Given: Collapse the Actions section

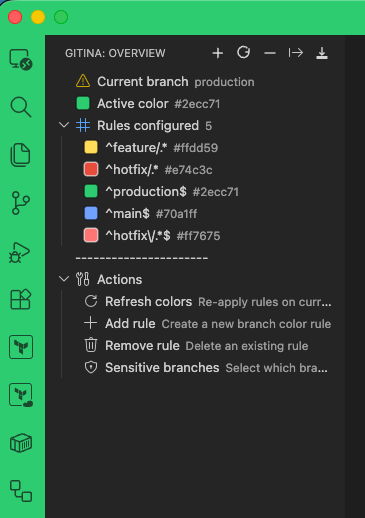Looking at the screenshot, I should [64, 279].
